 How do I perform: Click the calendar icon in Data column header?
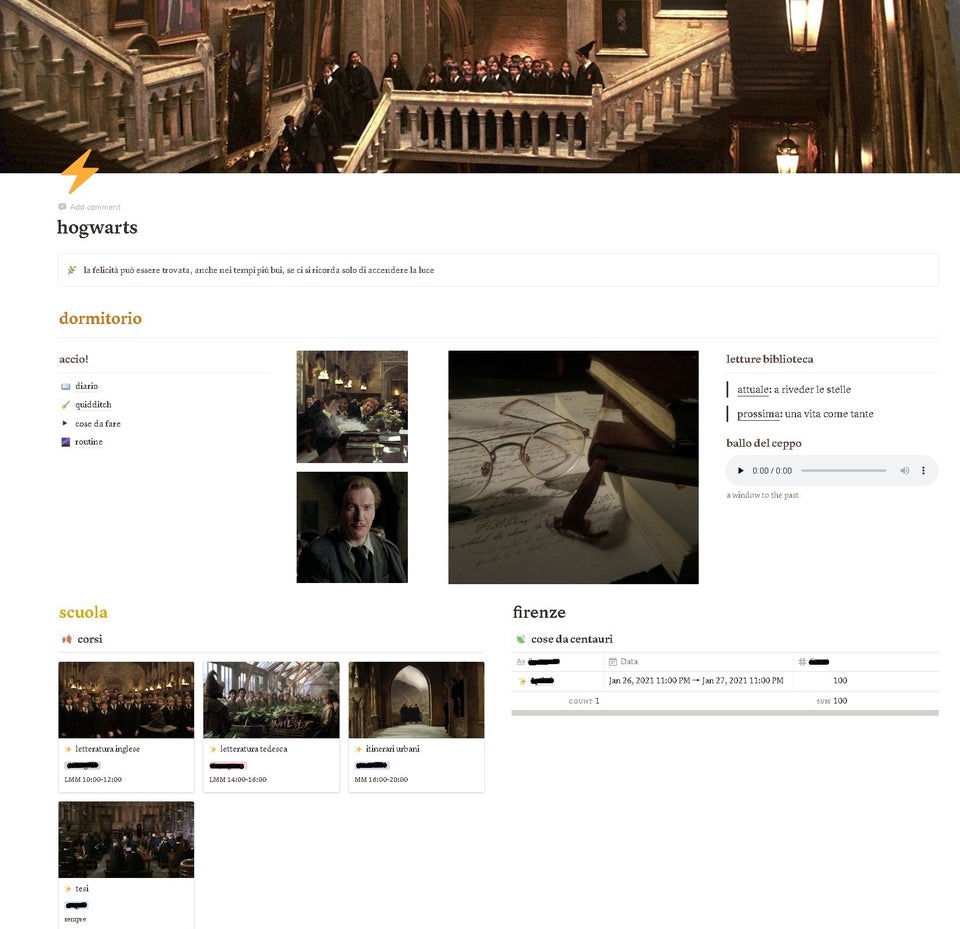click(613, 662)
